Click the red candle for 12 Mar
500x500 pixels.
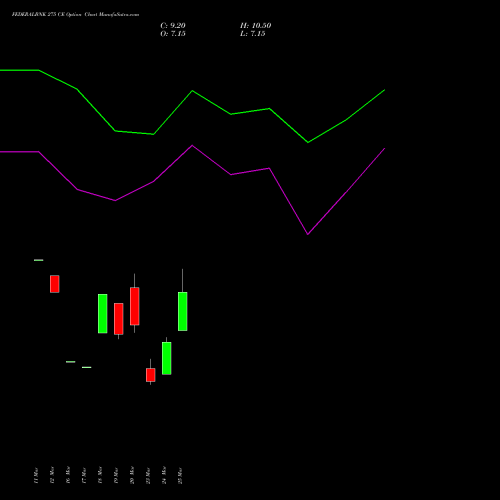point(55,284)
